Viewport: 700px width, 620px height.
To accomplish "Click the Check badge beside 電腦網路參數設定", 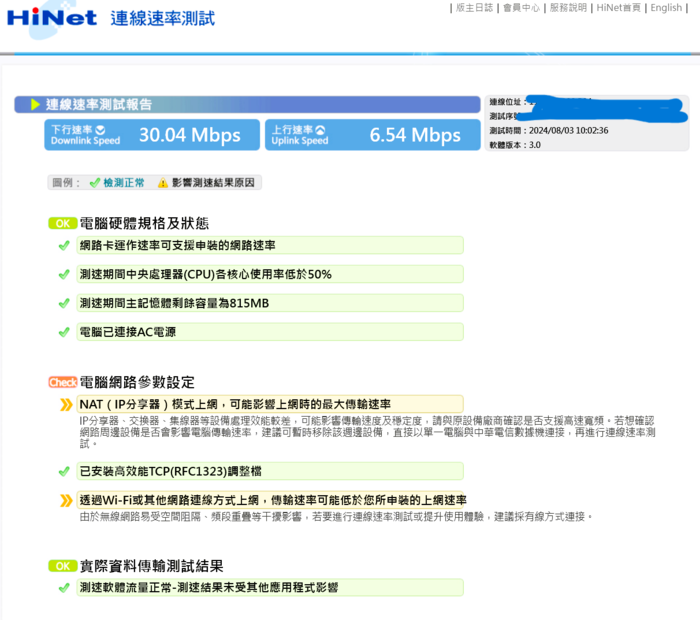I will 63,382.
